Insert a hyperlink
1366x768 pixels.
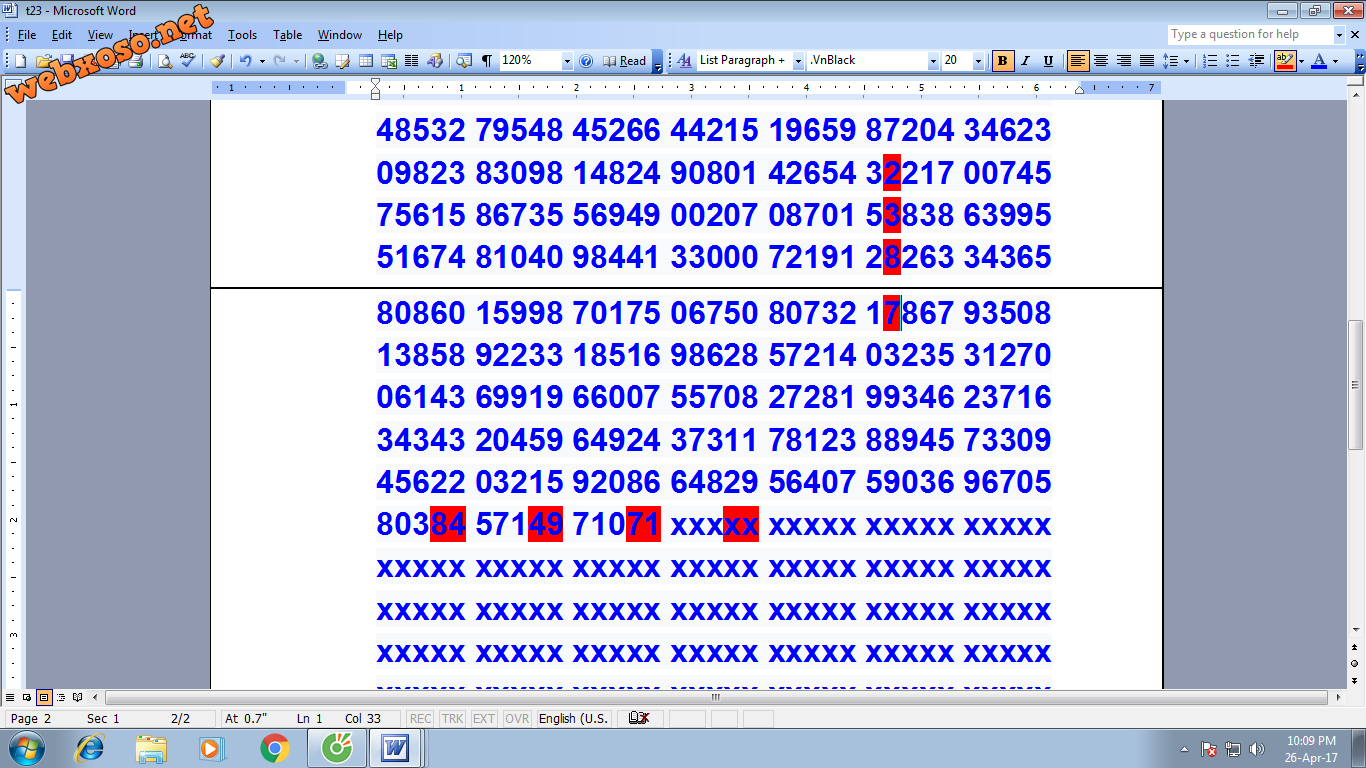point(319,61)
